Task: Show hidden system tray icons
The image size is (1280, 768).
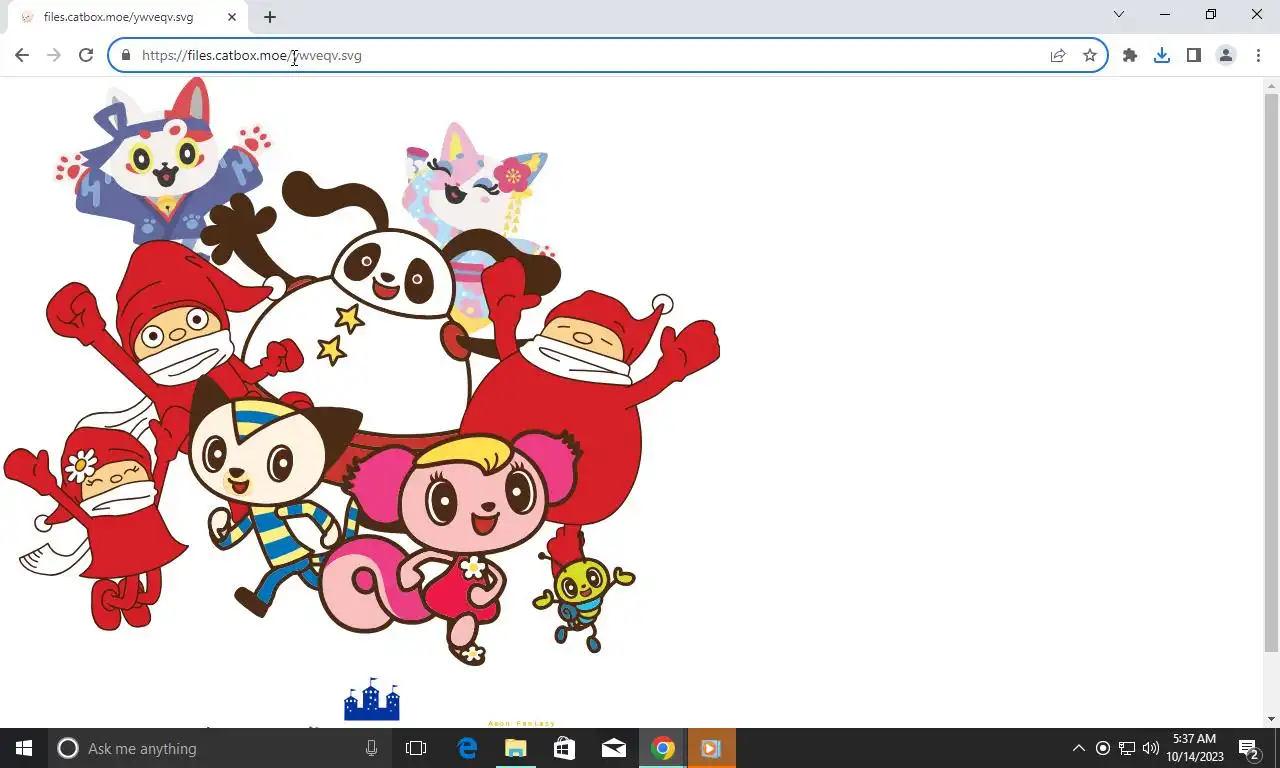Action: [x=1078, y=748]
